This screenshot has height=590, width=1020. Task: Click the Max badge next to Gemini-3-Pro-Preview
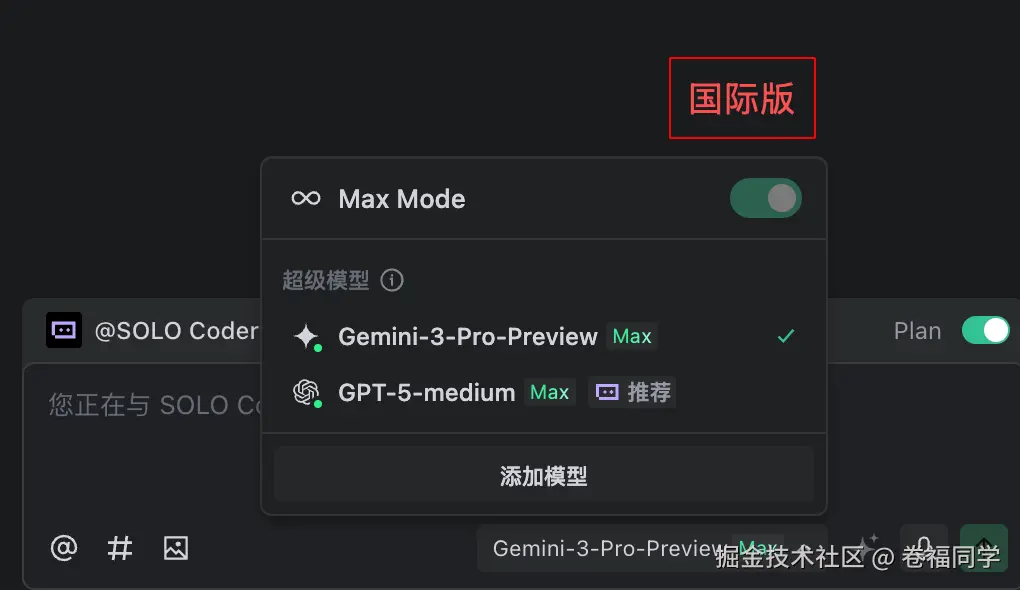point(632,336)
